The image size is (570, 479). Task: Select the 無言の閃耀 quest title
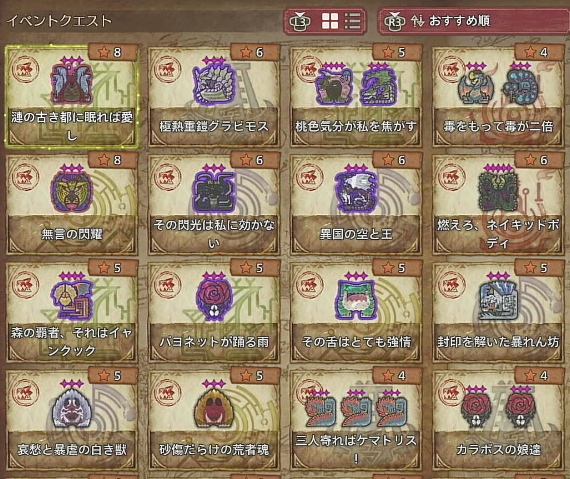click(x=72, y=234)
